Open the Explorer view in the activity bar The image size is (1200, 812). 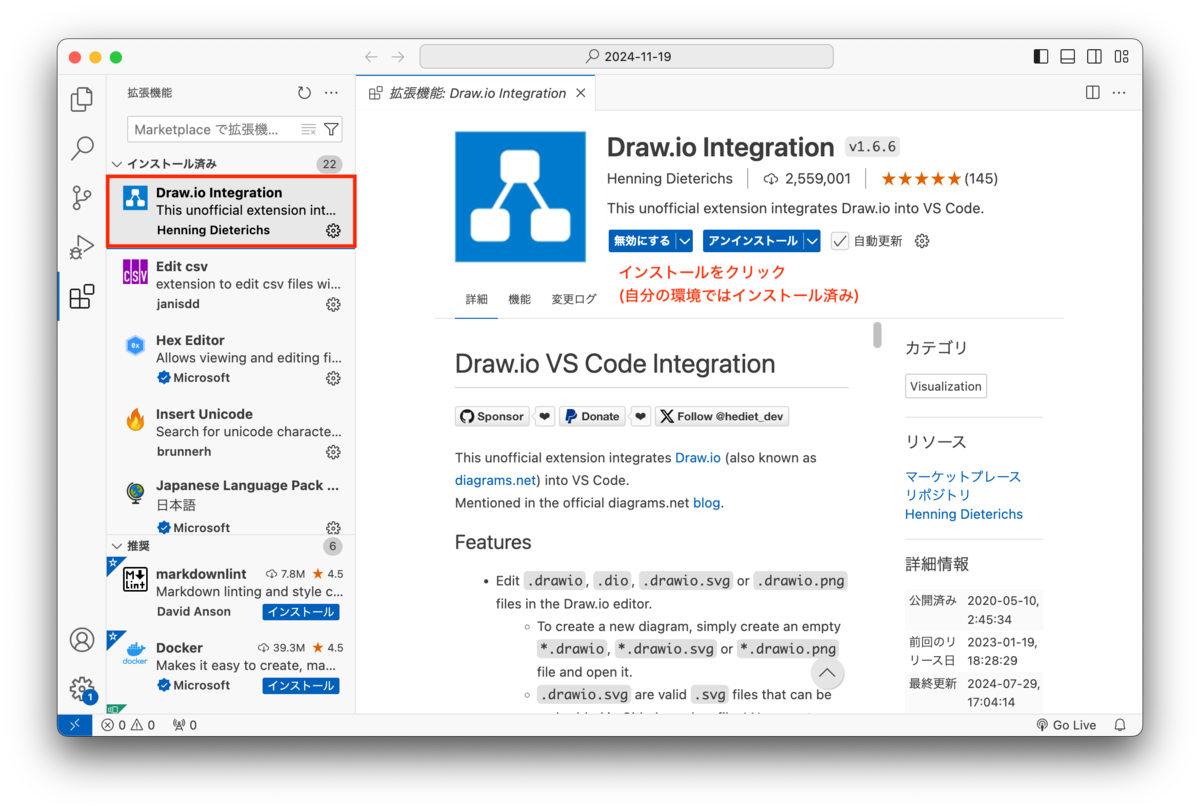81,99
